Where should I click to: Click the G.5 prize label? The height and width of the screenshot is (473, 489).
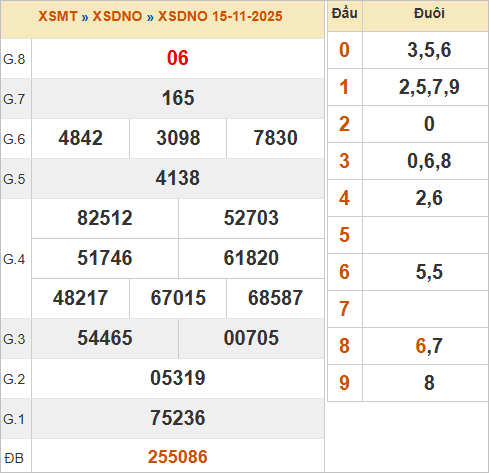click(14, 179)
